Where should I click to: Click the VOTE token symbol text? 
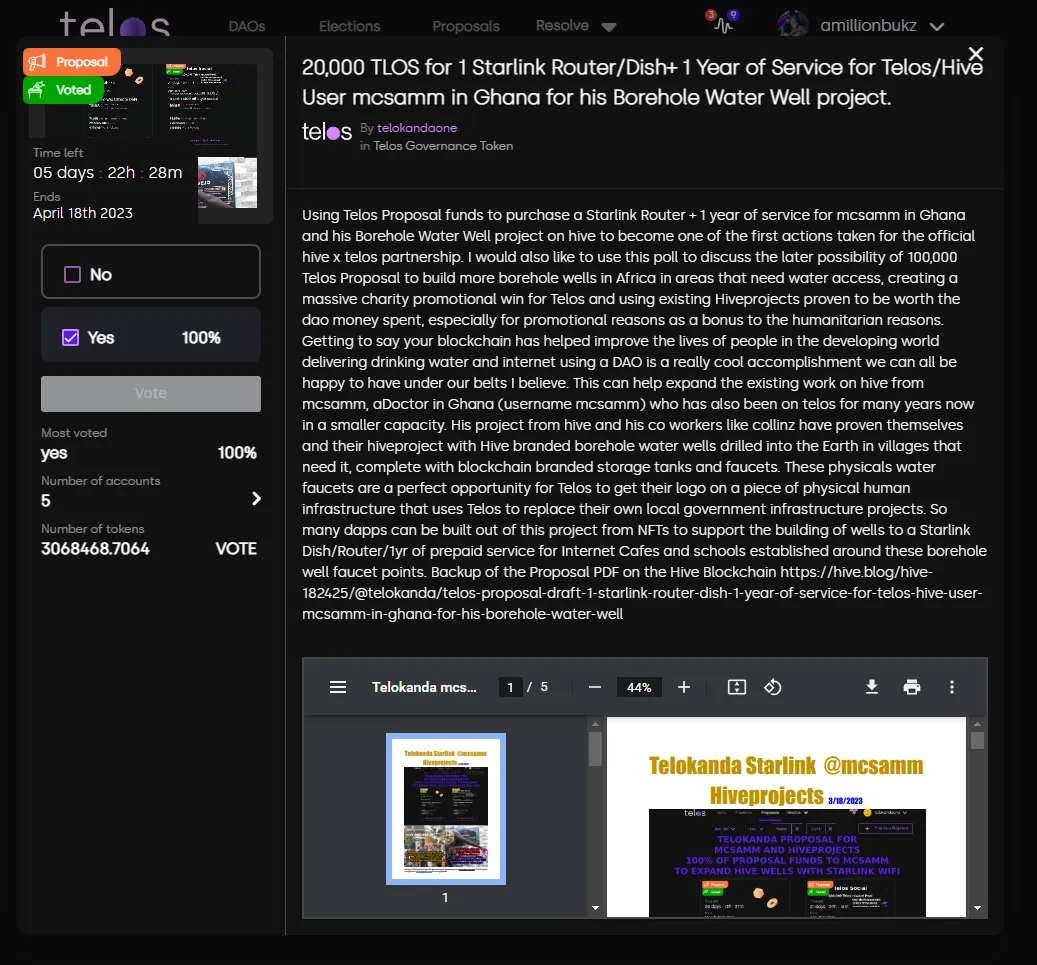[236, 548]
